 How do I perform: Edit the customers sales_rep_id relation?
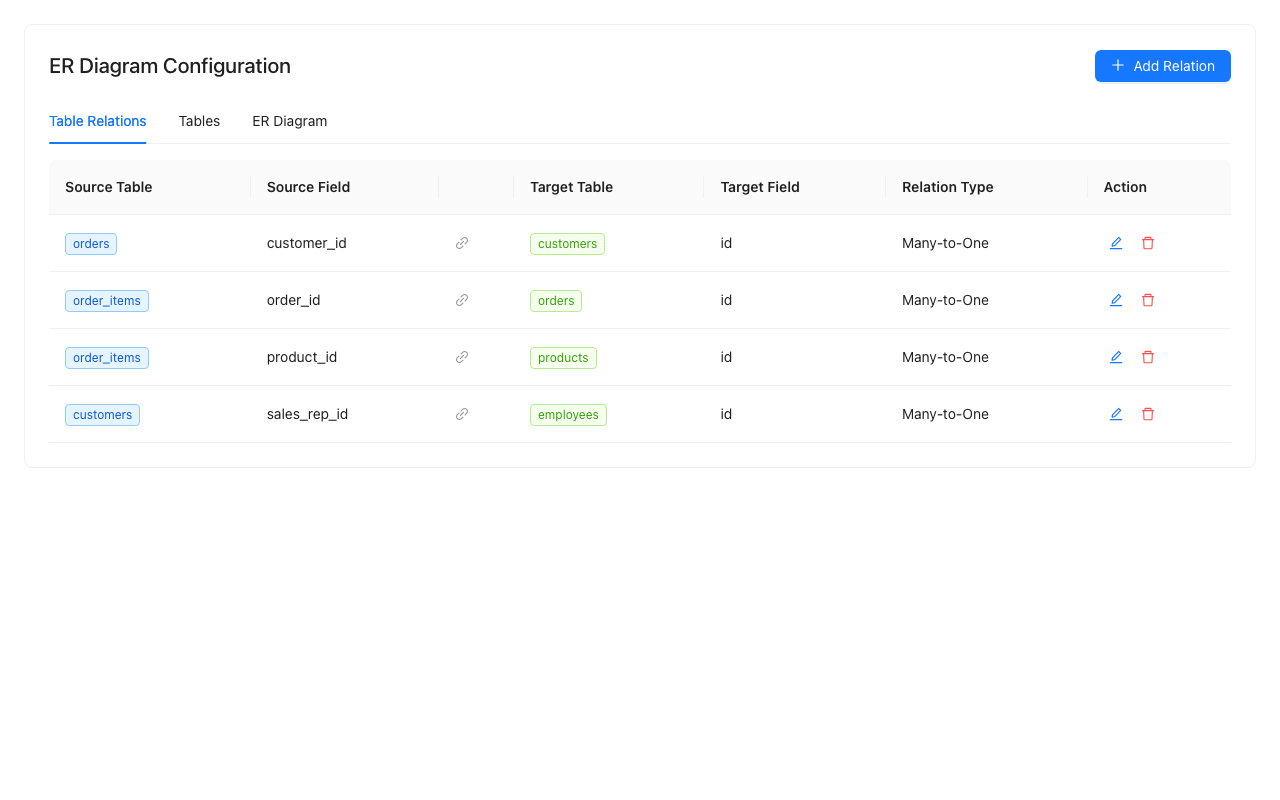[1116, 414]
